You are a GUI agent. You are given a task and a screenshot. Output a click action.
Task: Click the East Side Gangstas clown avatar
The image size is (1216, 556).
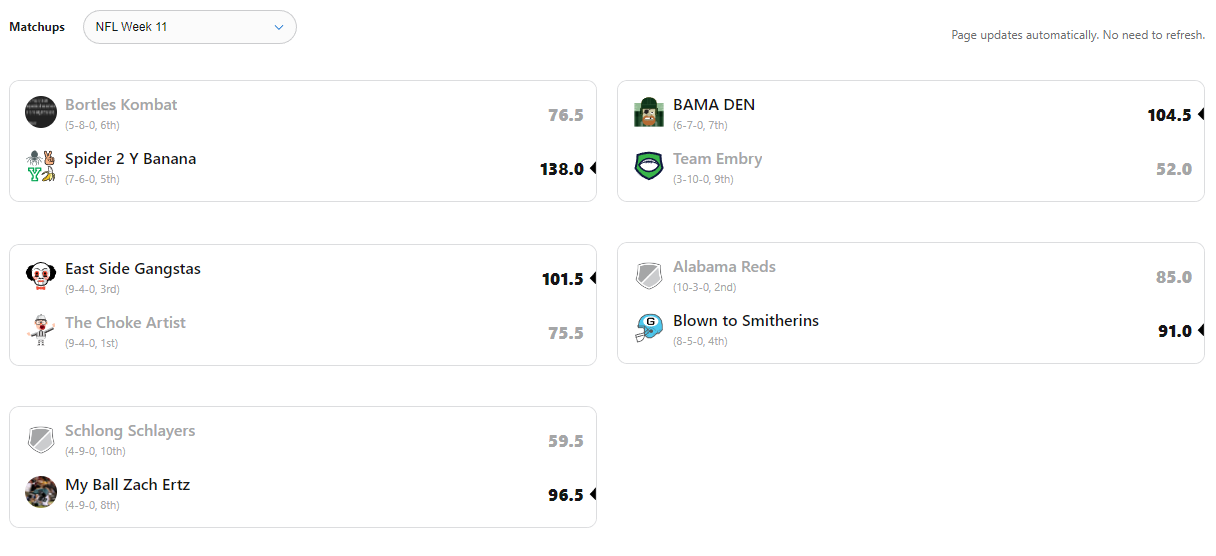[x=41, y=276]
